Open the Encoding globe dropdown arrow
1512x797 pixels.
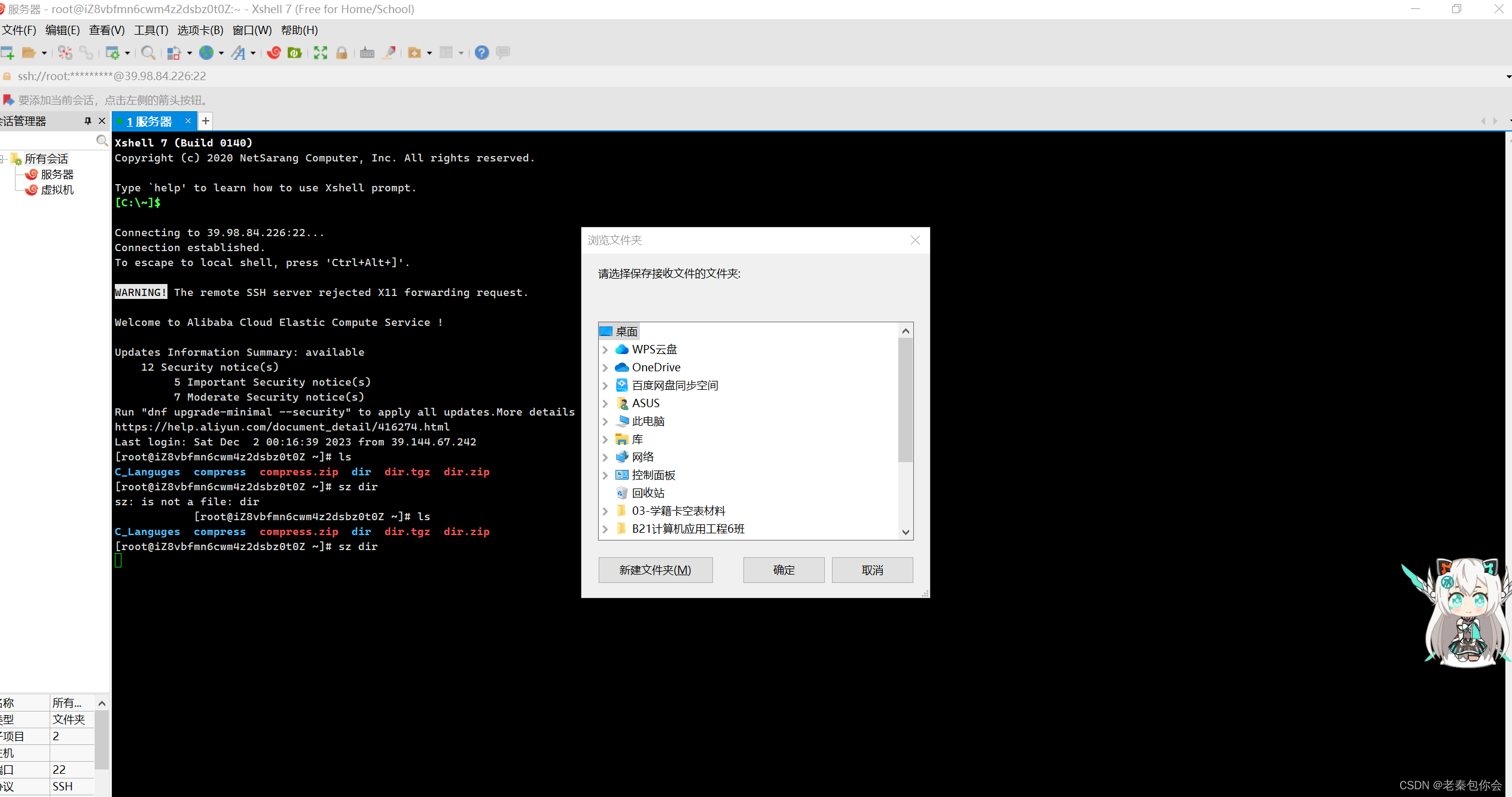(x=221, y=53)
